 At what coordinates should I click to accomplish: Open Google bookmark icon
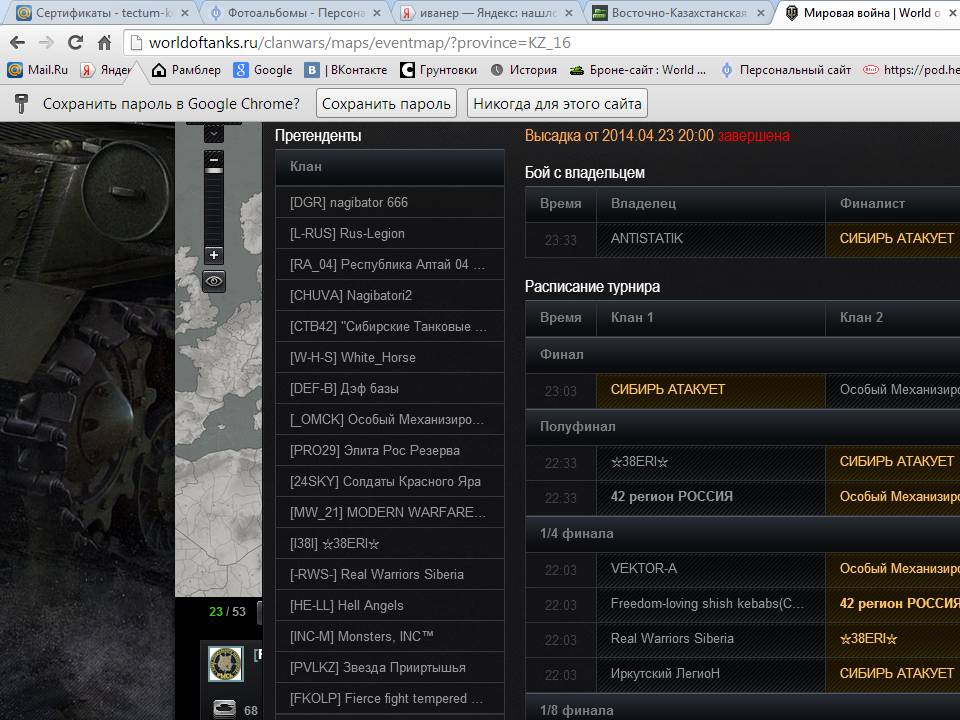[x=241, y=70]
